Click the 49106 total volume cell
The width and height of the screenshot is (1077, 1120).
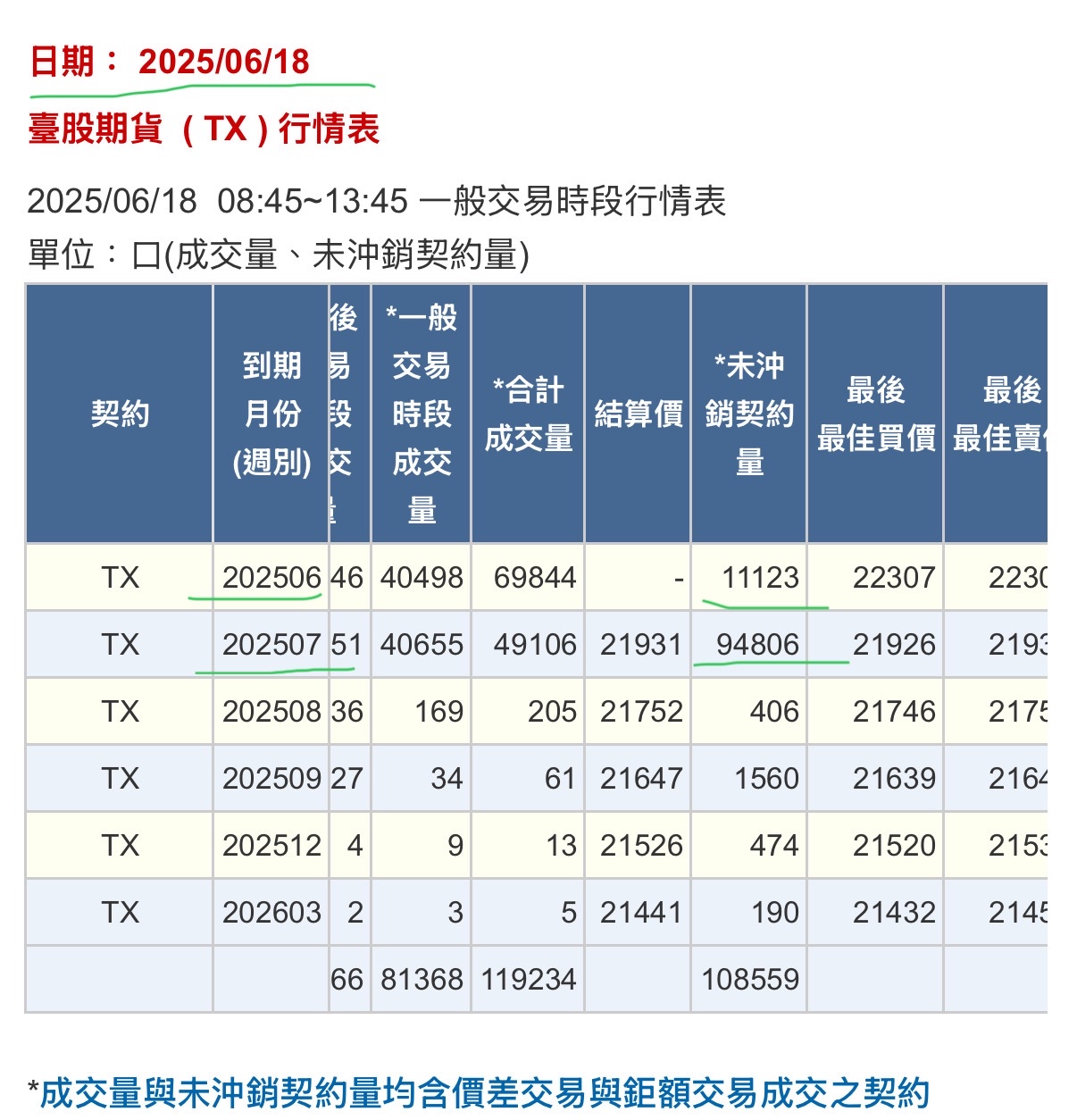(x=528, y=645)
